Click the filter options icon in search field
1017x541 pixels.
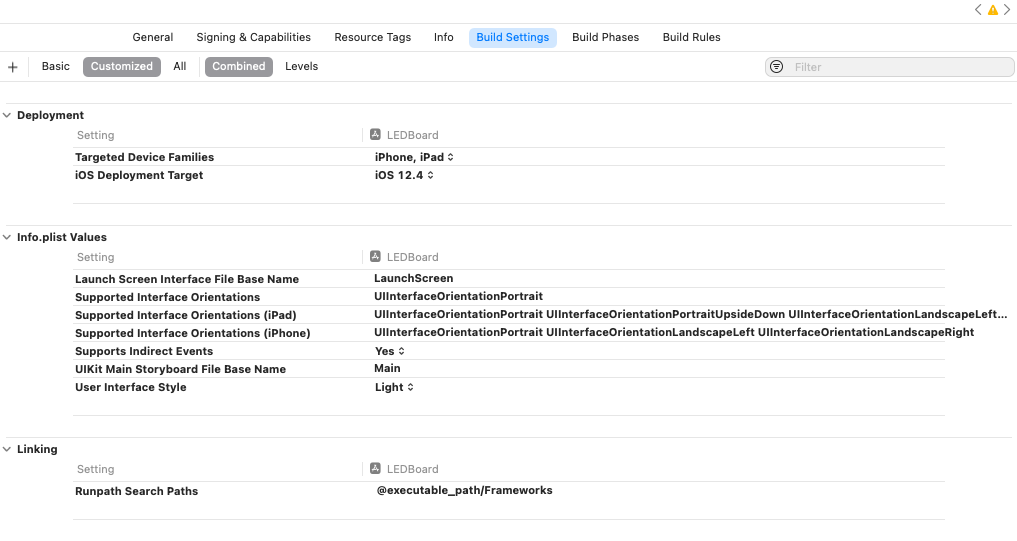pyautogui.click(x=776, y=67)
